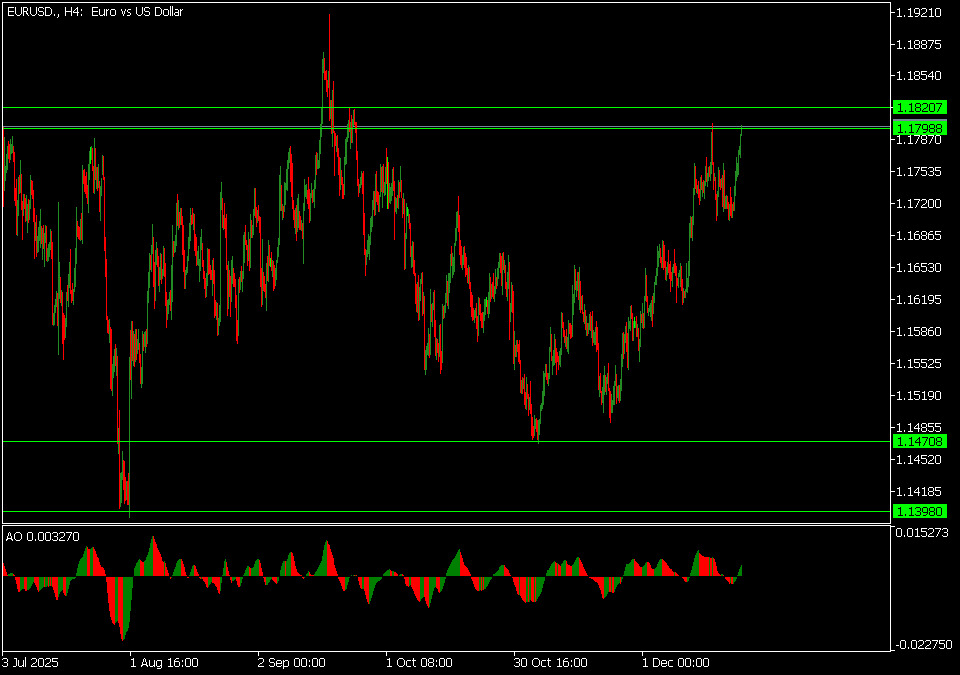Select the 1.13980 green price label

point(918,512)
